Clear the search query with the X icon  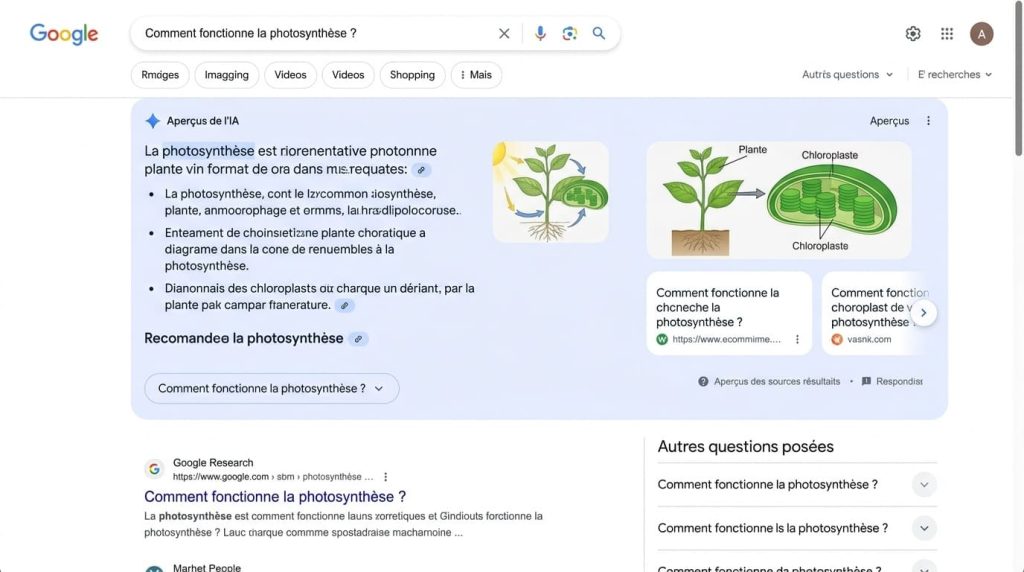click(504, 33)
